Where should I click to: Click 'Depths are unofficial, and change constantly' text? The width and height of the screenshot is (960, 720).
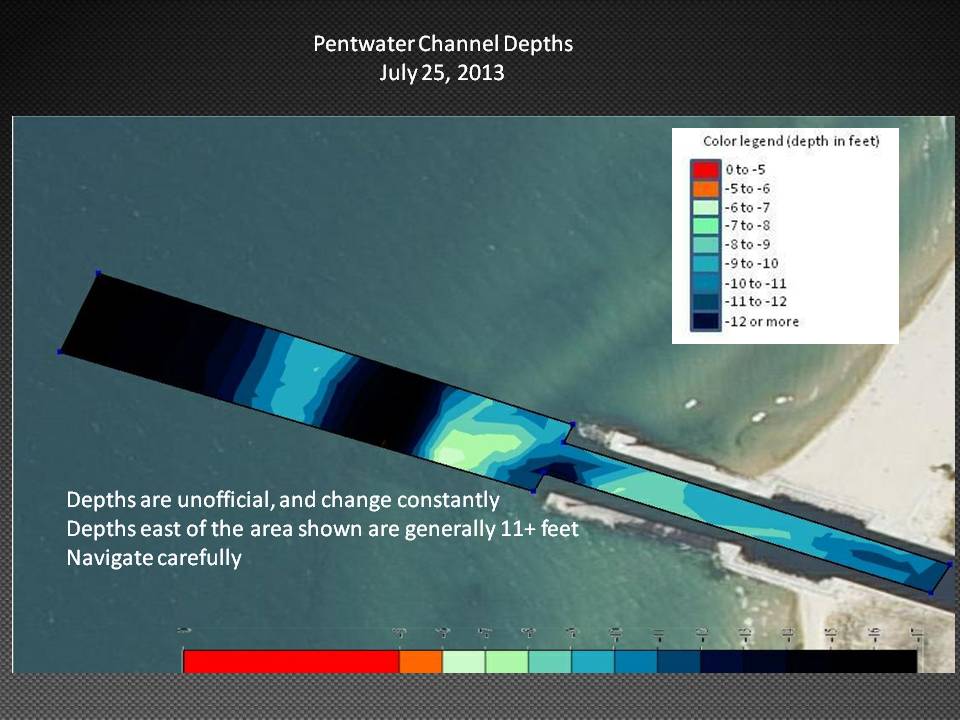click(282, 499)
